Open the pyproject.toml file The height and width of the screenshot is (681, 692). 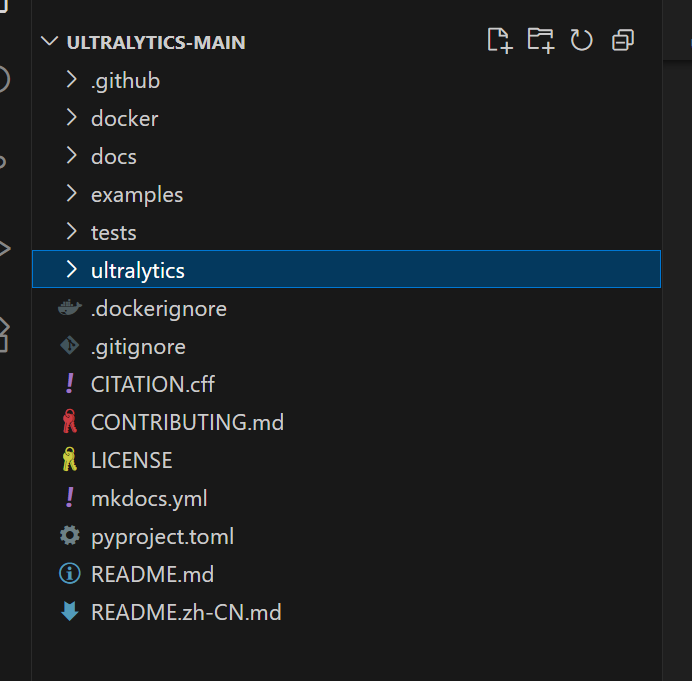pos(162,537)
